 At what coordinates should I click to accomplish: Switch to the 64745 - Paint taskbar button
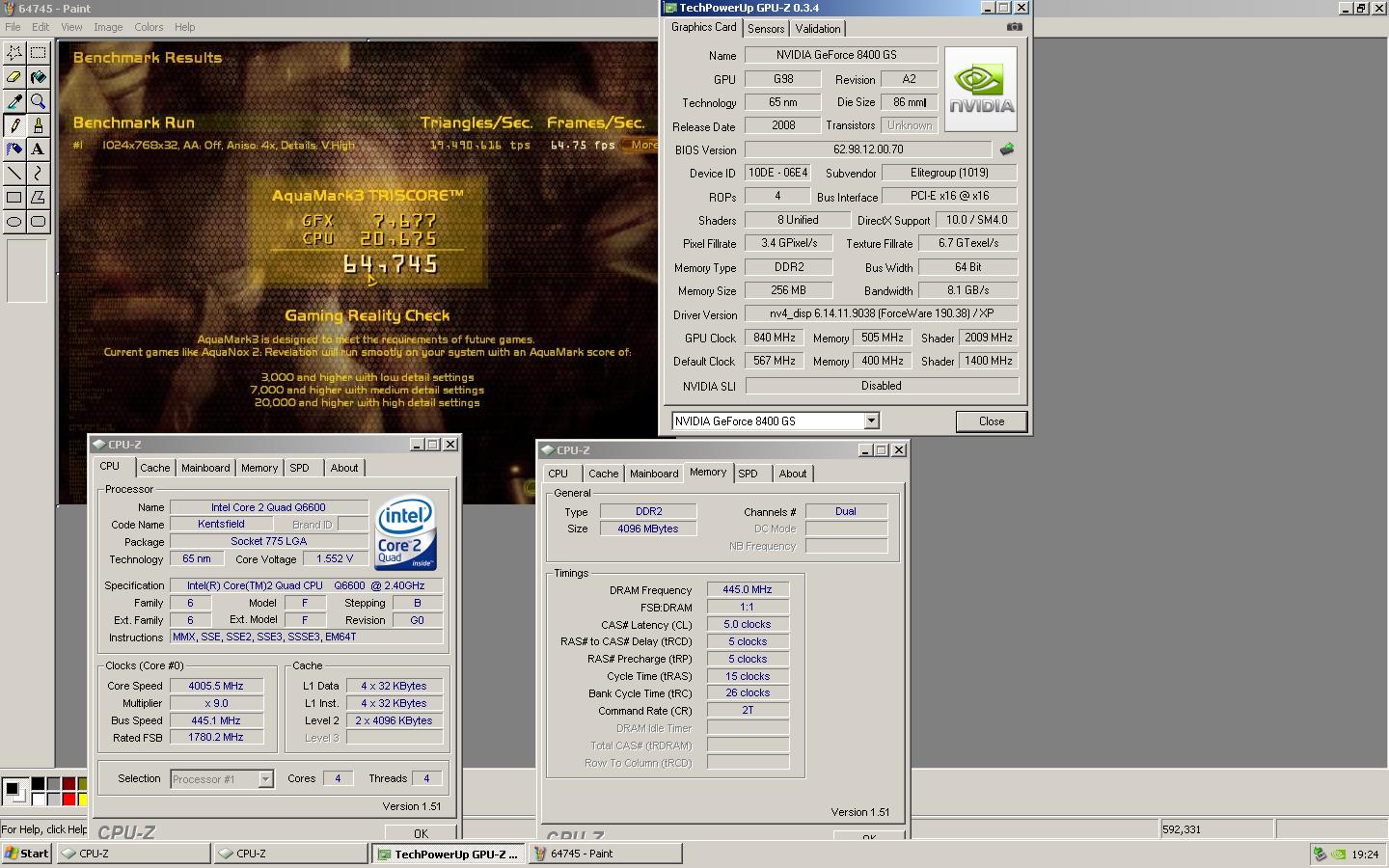click(606, 854)
